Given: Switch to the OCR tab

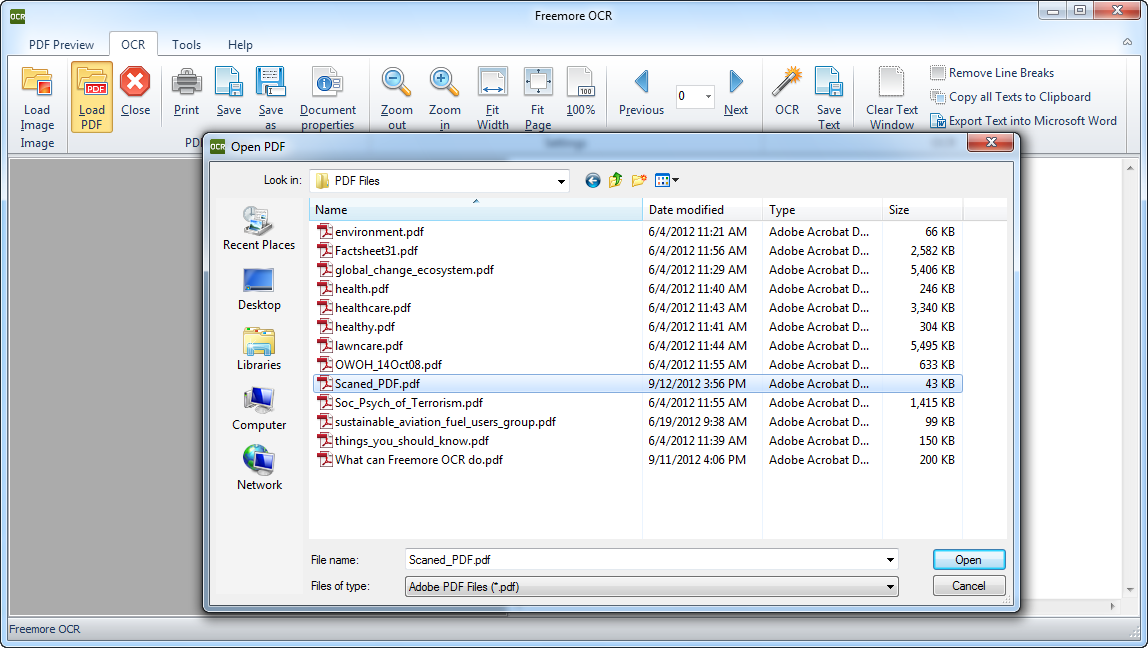Looking at the screenshot, I should coord(133,45).
